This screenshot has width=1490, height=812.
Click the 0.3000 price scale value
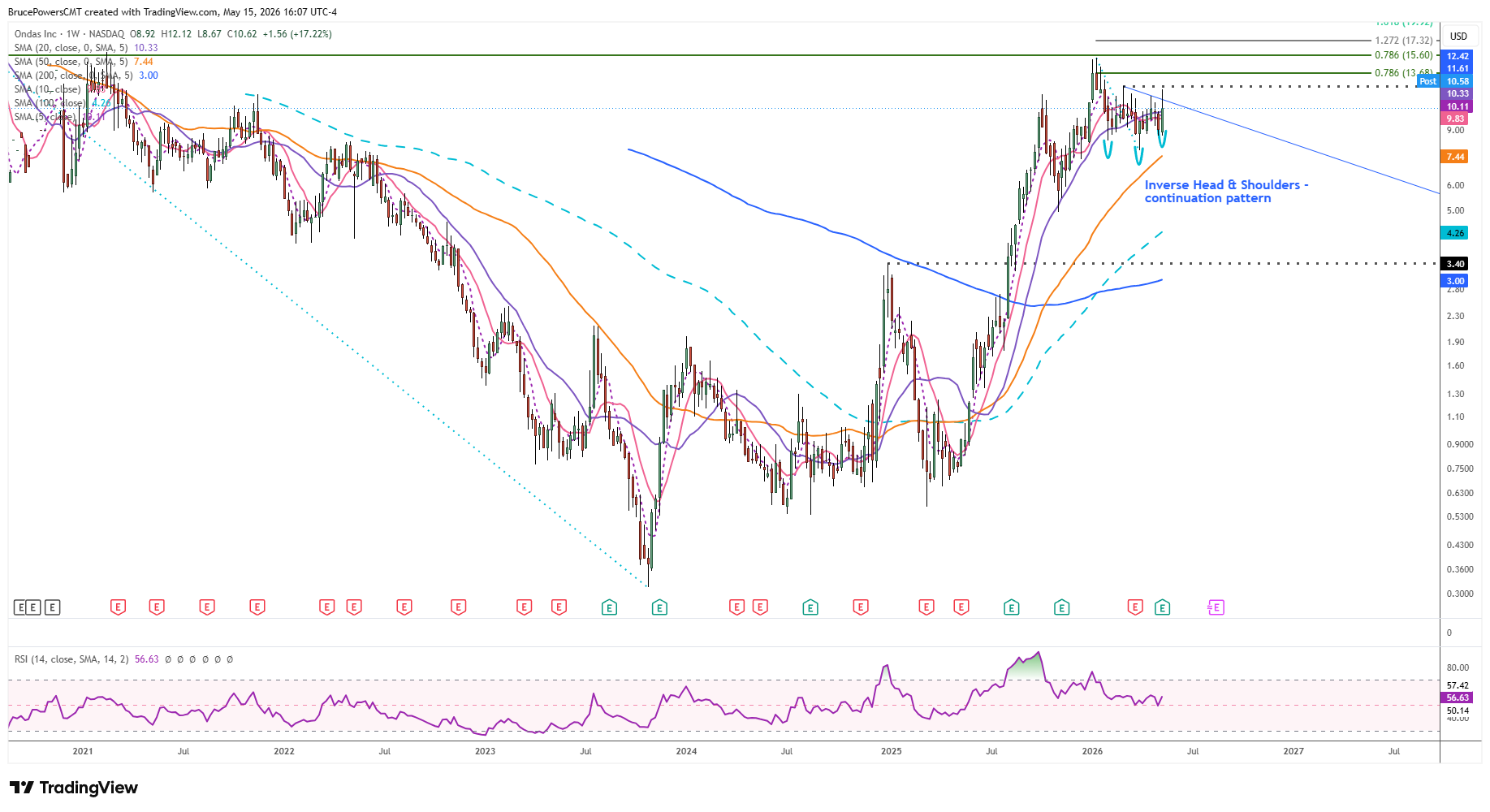click(x=1460, y=594)
